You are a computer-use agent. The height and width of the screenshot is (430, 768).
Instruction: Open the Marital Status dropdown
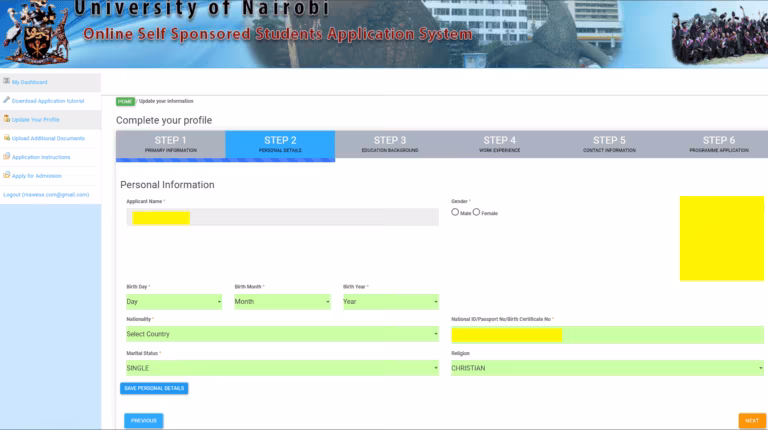coord(282,368)
